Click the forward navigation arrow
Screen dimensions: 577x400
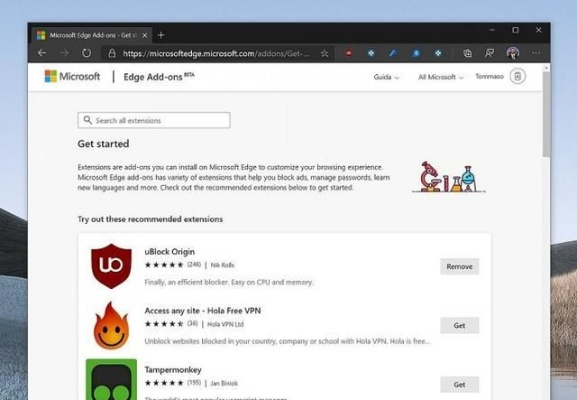click(64, 53)
